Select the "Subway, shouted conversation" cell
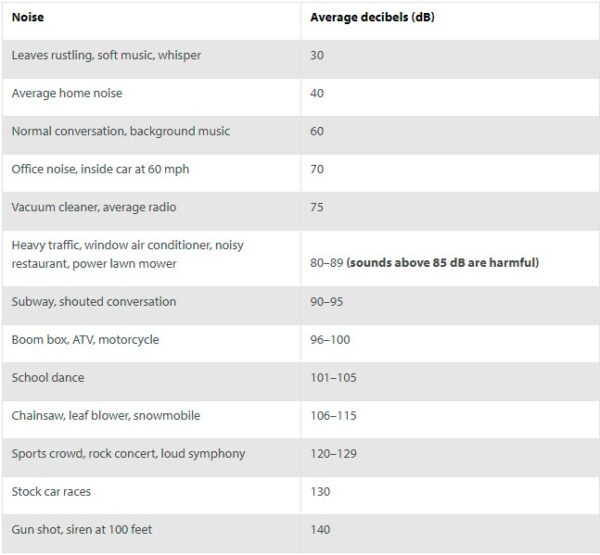The image size is (600, 555). point(93,301)
